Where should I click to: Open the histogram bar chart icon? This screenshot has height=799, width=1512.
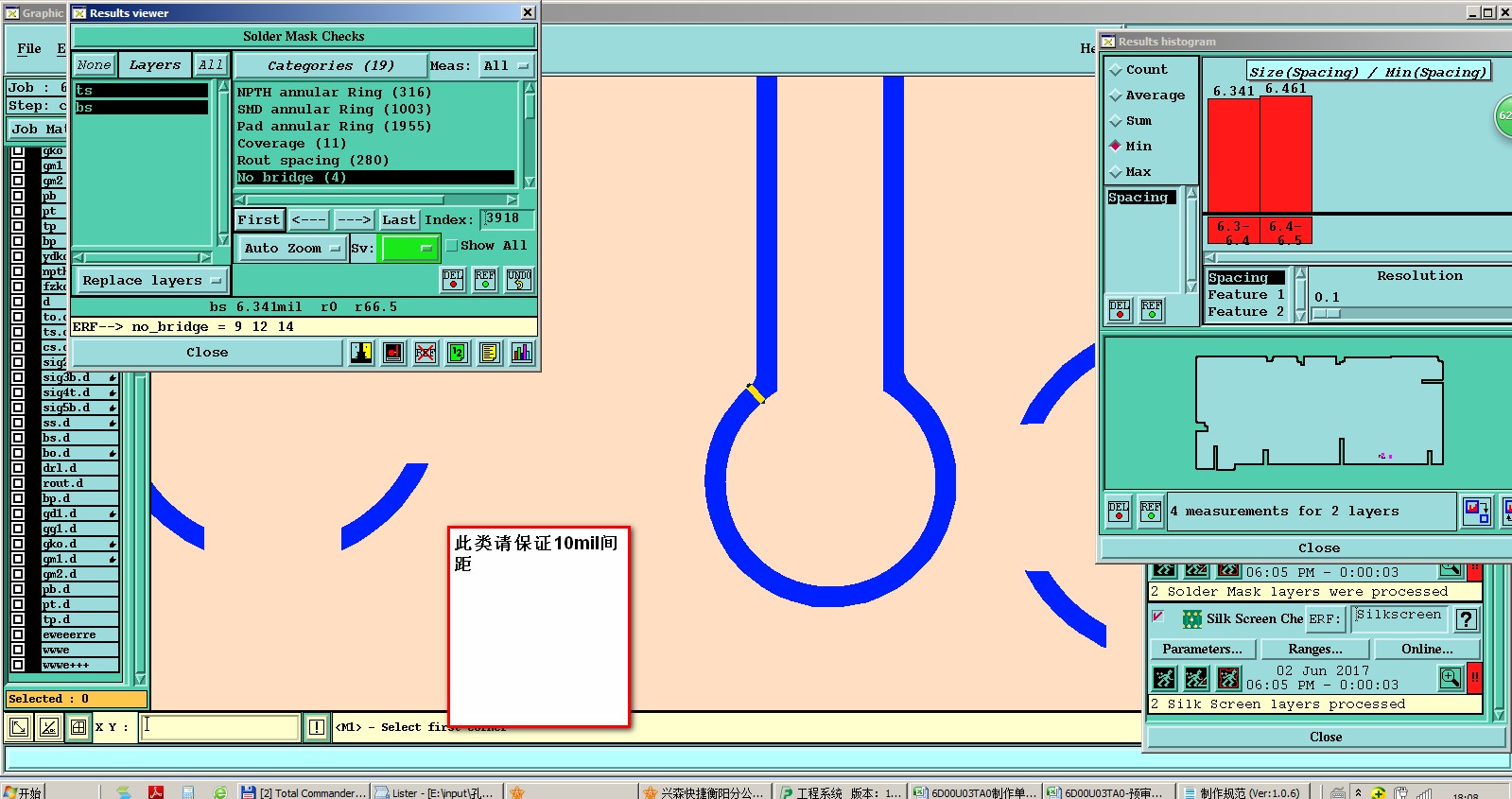522,353
